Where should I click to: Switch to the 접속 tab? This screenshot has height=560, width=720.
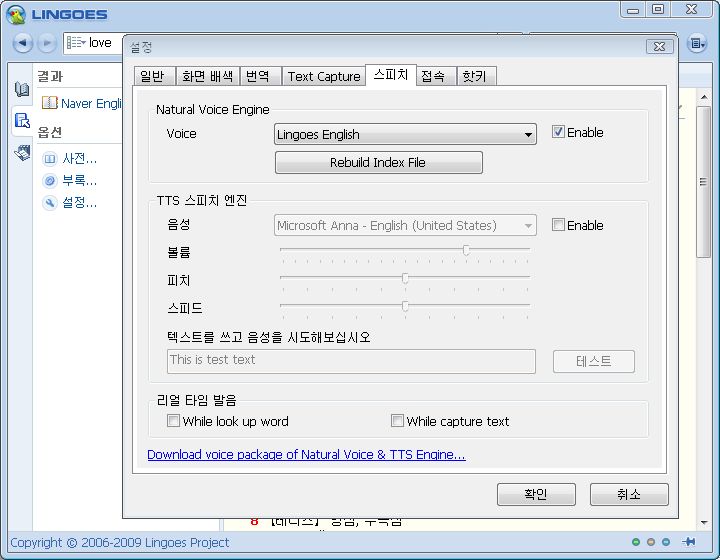[x=436, y=76]
